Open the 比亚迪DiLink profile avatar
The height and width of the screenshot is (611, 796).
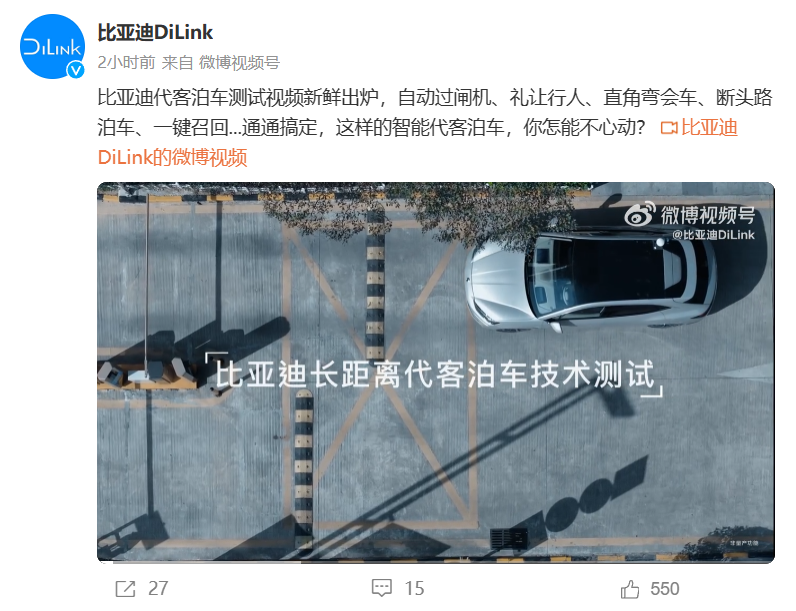(52, 46)
